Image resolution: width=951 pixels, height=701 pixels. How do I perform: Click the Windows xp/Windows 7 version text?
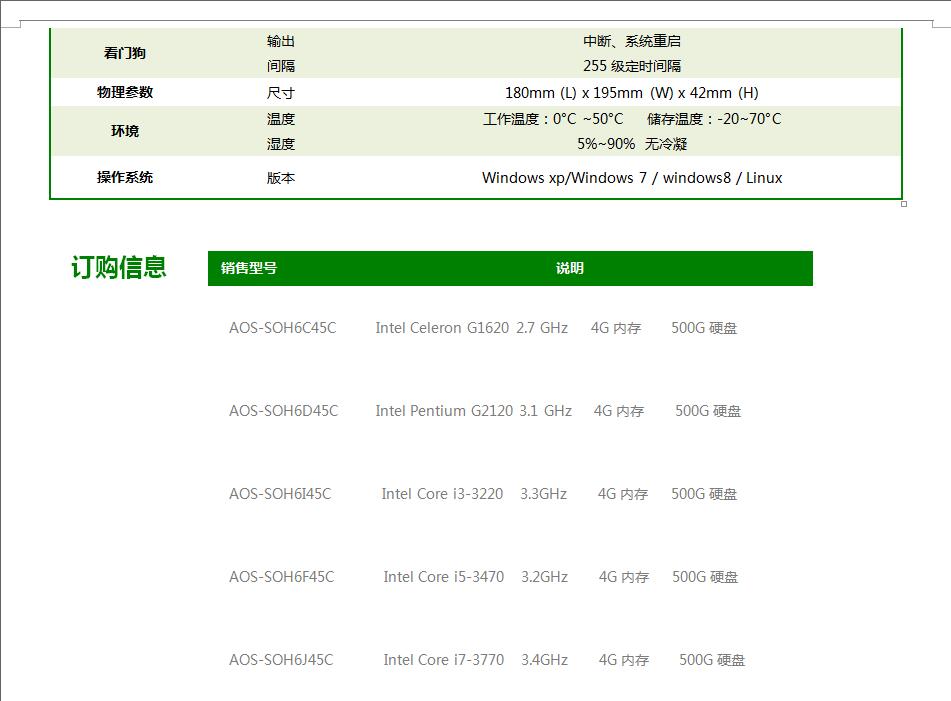(631, 178)
